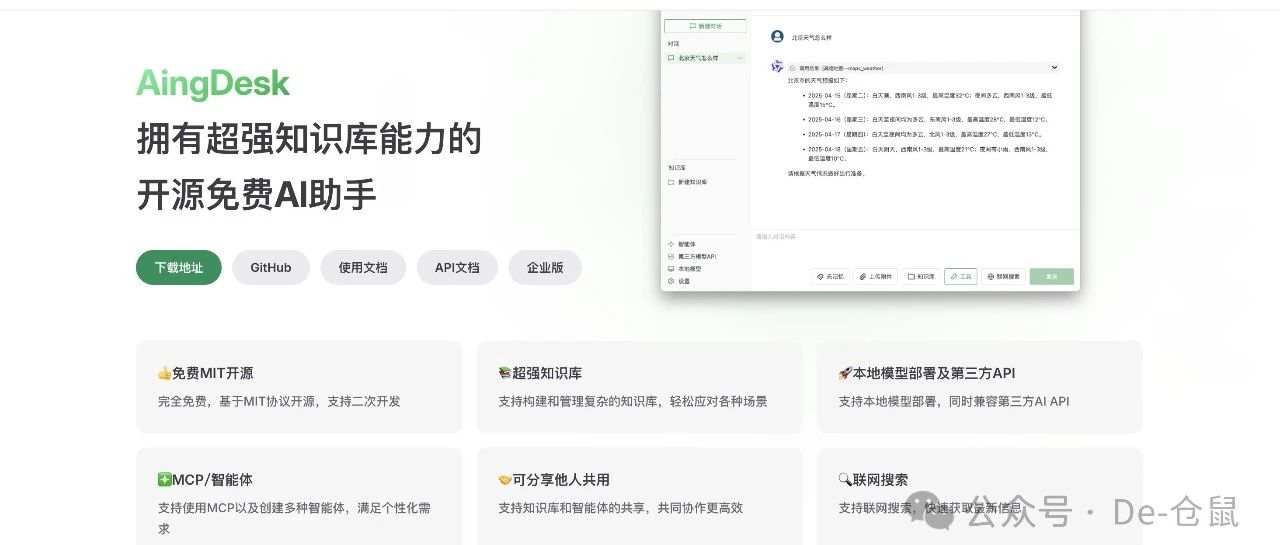
Task: Click the 超强知识库 card title
Action: pos(547,373)
